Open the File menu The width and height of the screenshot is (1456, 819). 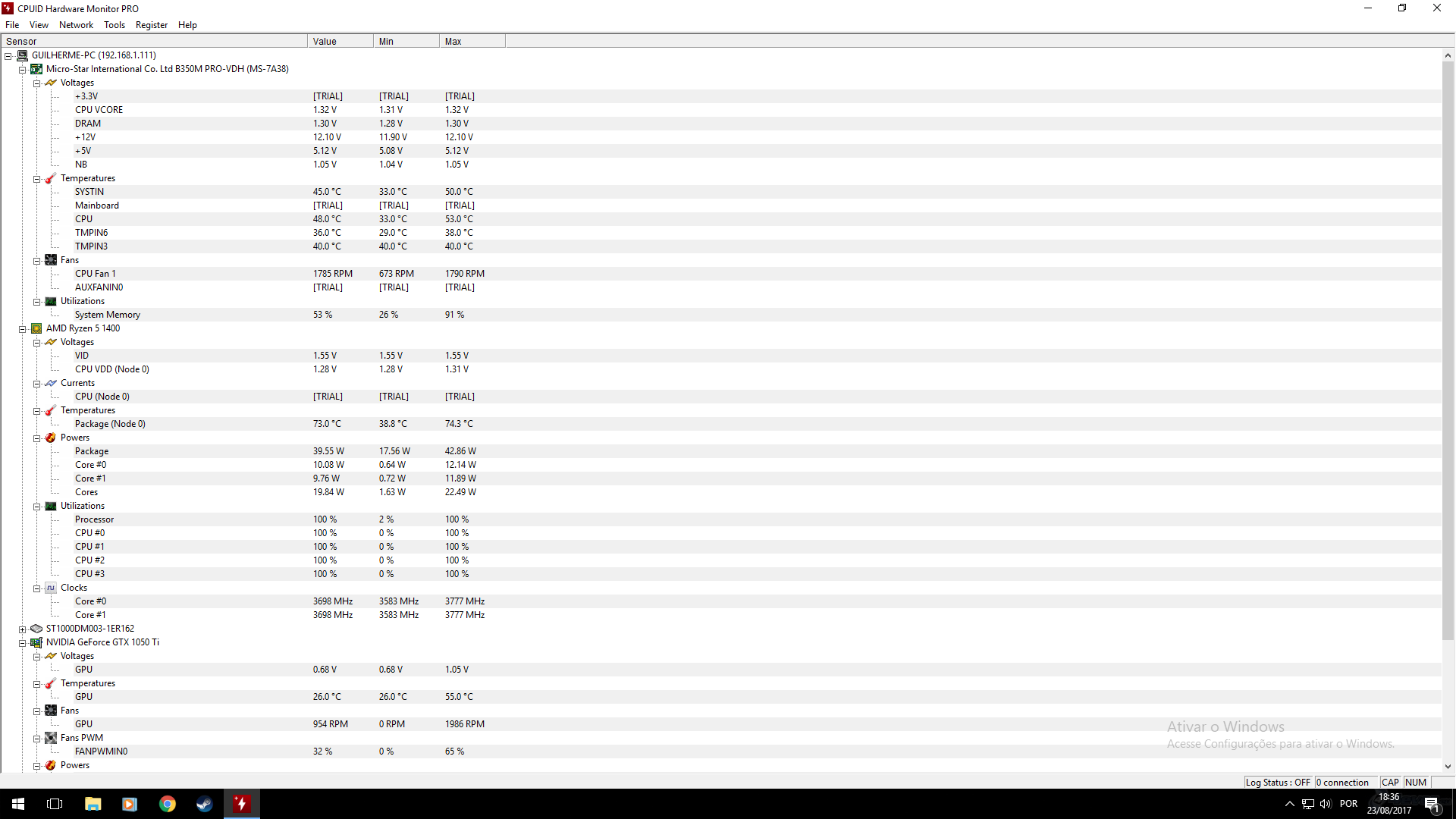point(12,25)
